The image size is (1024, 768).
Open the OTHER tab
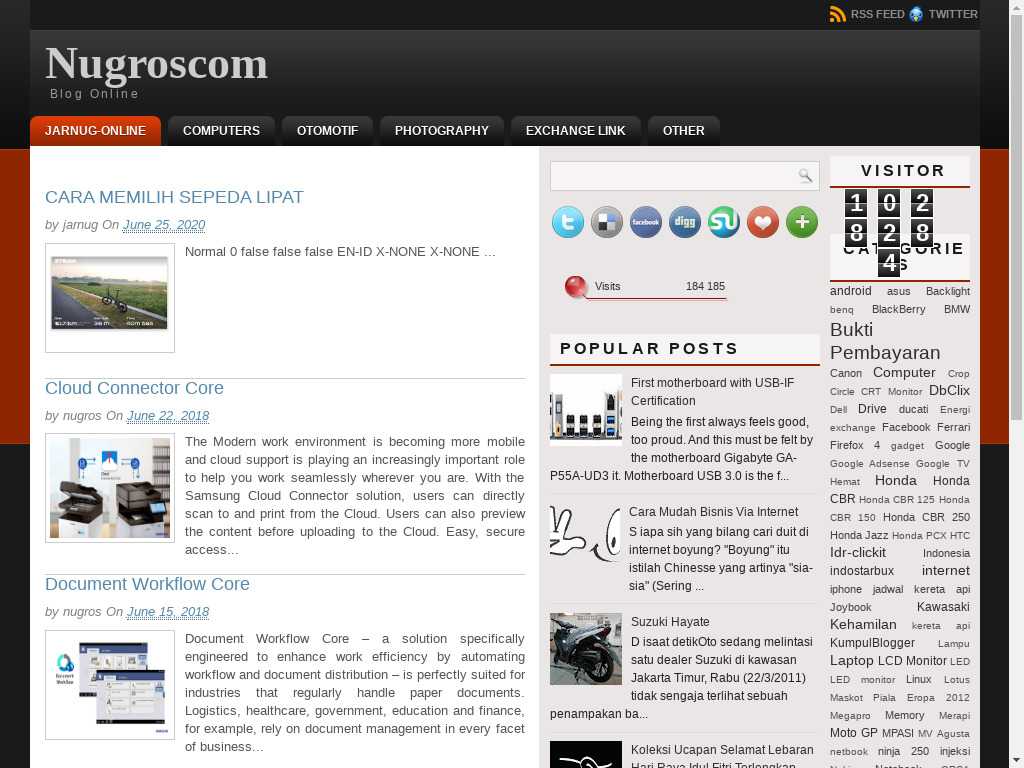click(684, 131)
